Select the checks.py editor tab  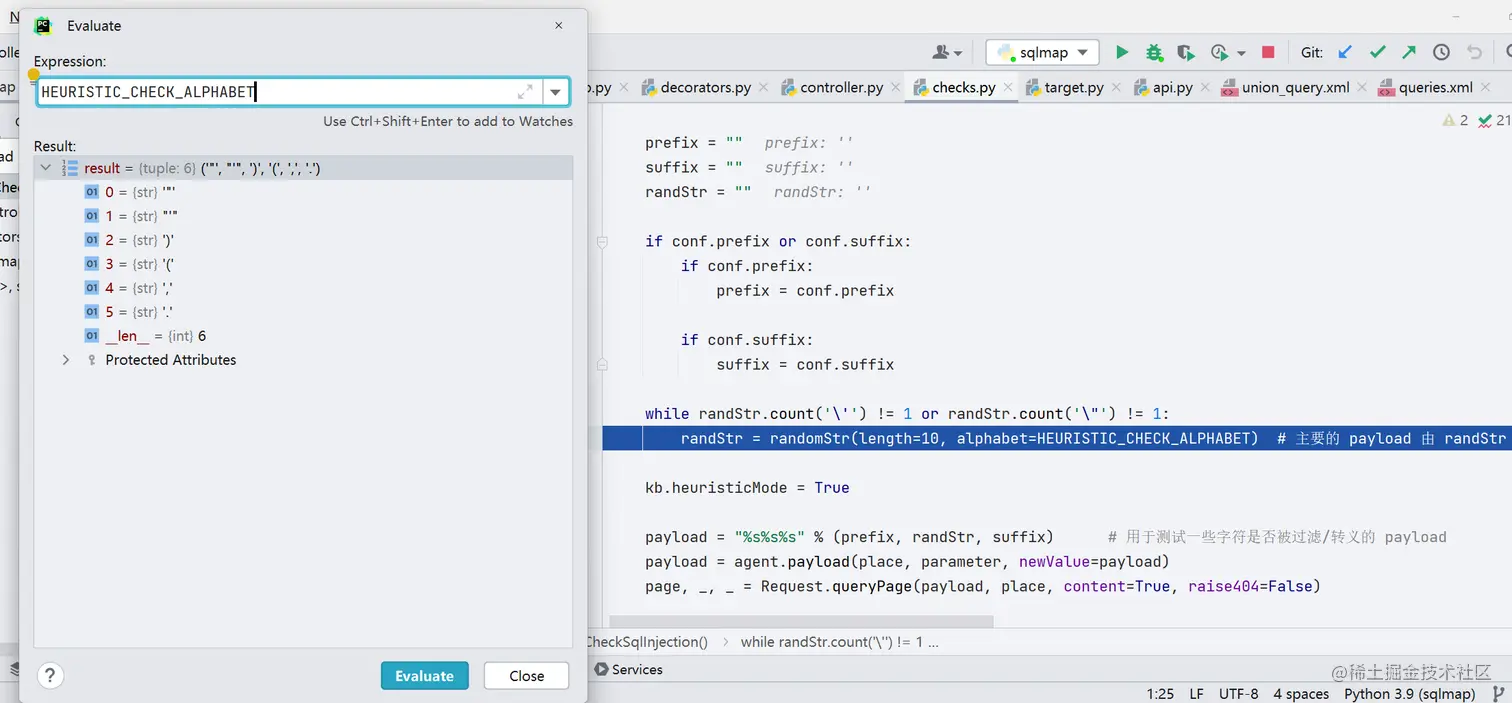pyautogui.click(x=963, y=88)
